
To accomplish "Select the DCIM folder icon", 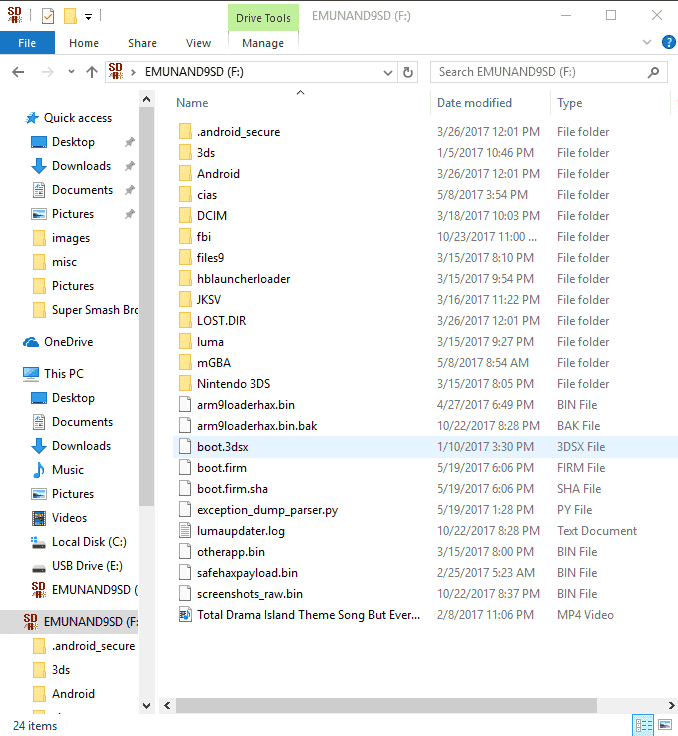I will click(185, 215).
